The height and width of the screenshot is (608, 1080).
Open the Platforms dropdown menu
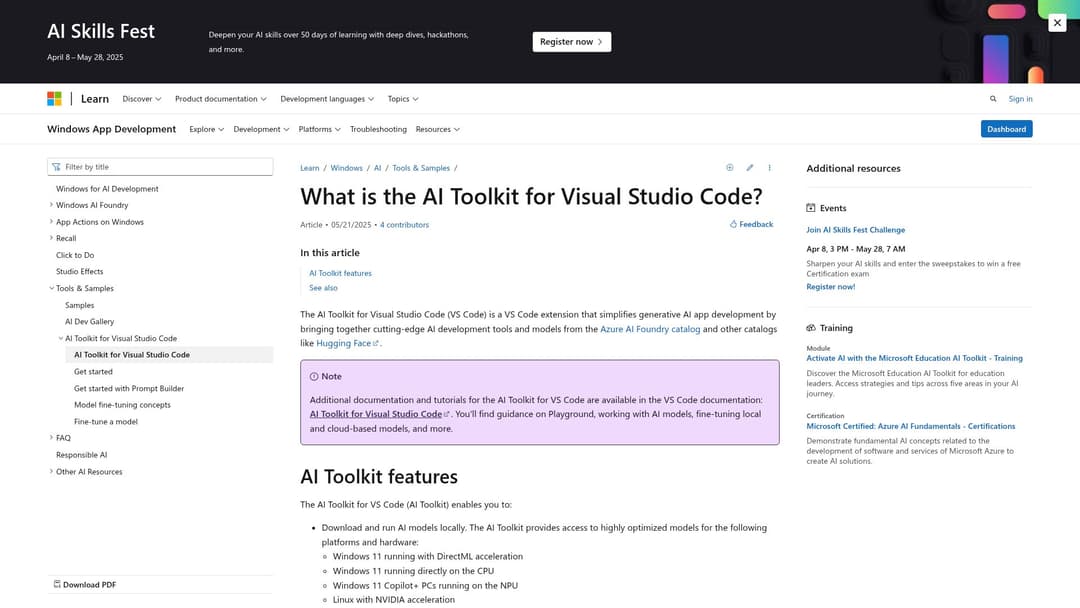(x=320, y=129)
